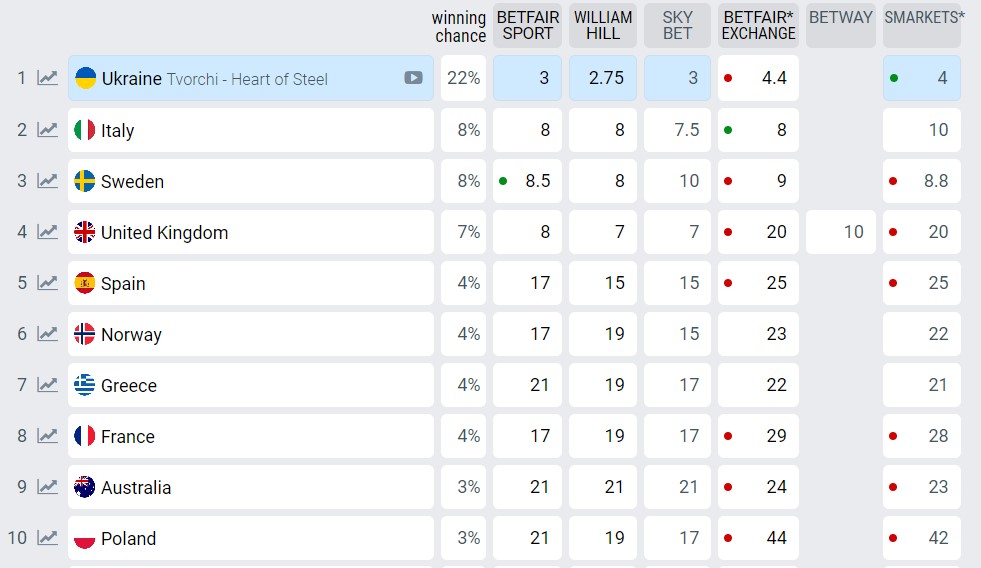Select the William Hill column header
Viewport: 981px width, 568px height.
click(x=603, y=26)
